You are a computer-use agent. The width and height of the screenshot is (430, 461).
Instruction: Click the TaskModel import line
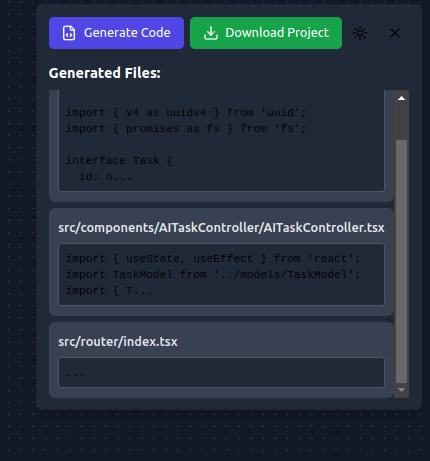213,275
